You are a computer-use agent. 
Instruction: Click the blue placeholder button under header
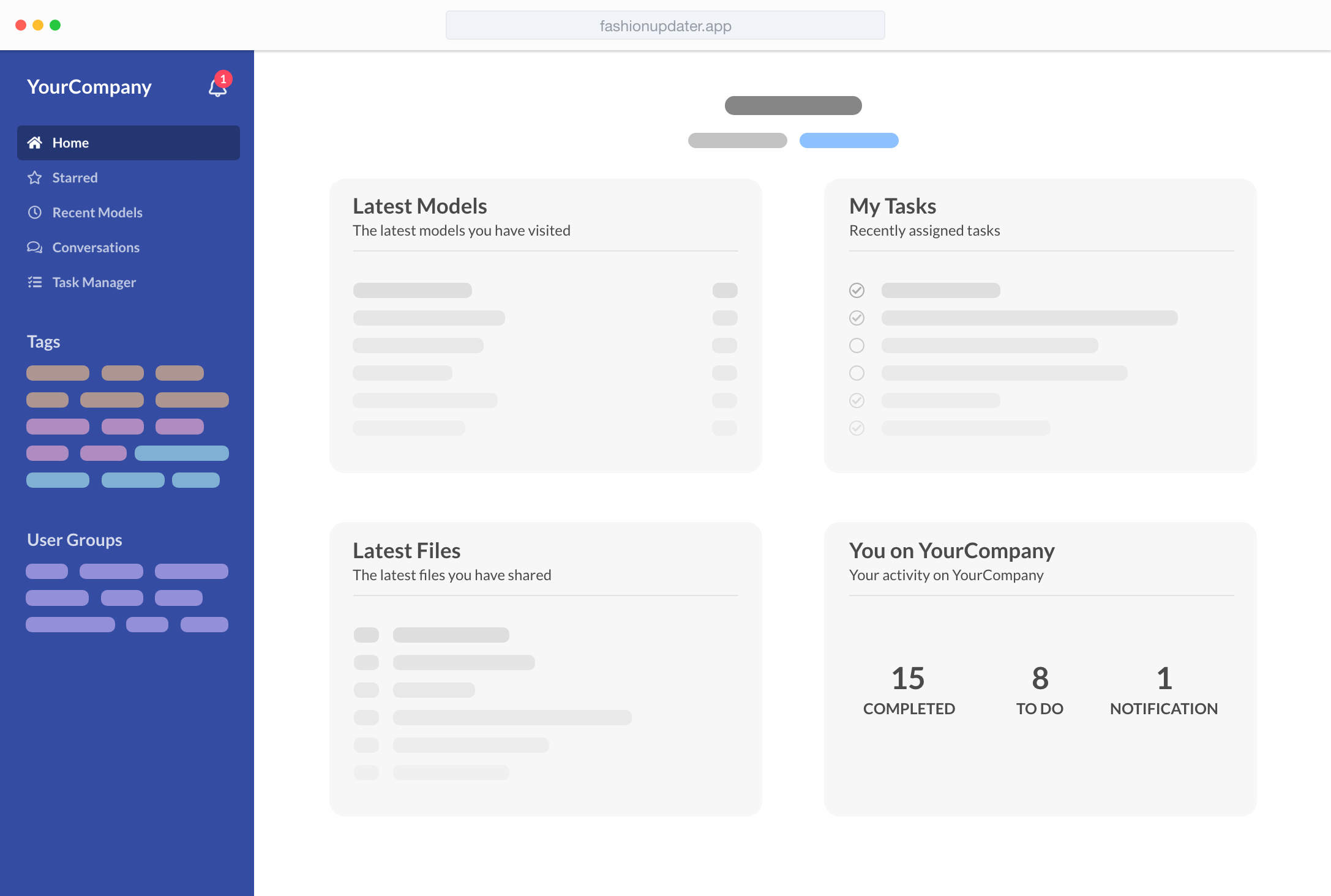[x=849, y=140]
